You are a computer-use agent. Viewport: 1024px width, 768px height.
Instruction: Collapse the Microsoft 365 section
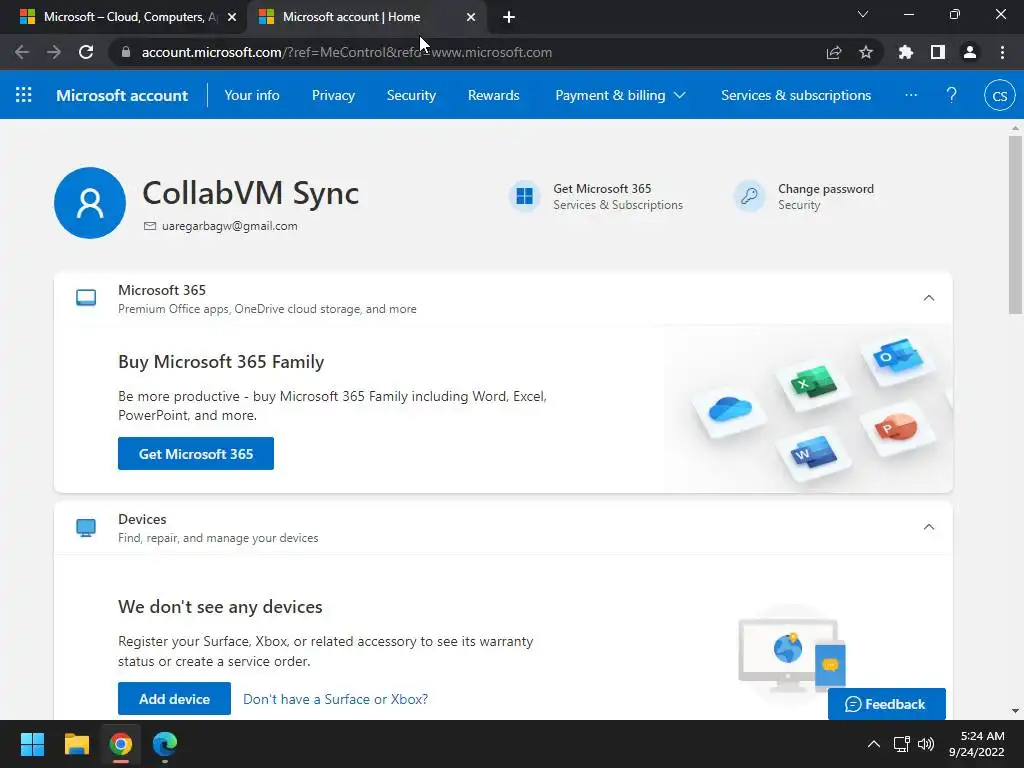point(929,298)
